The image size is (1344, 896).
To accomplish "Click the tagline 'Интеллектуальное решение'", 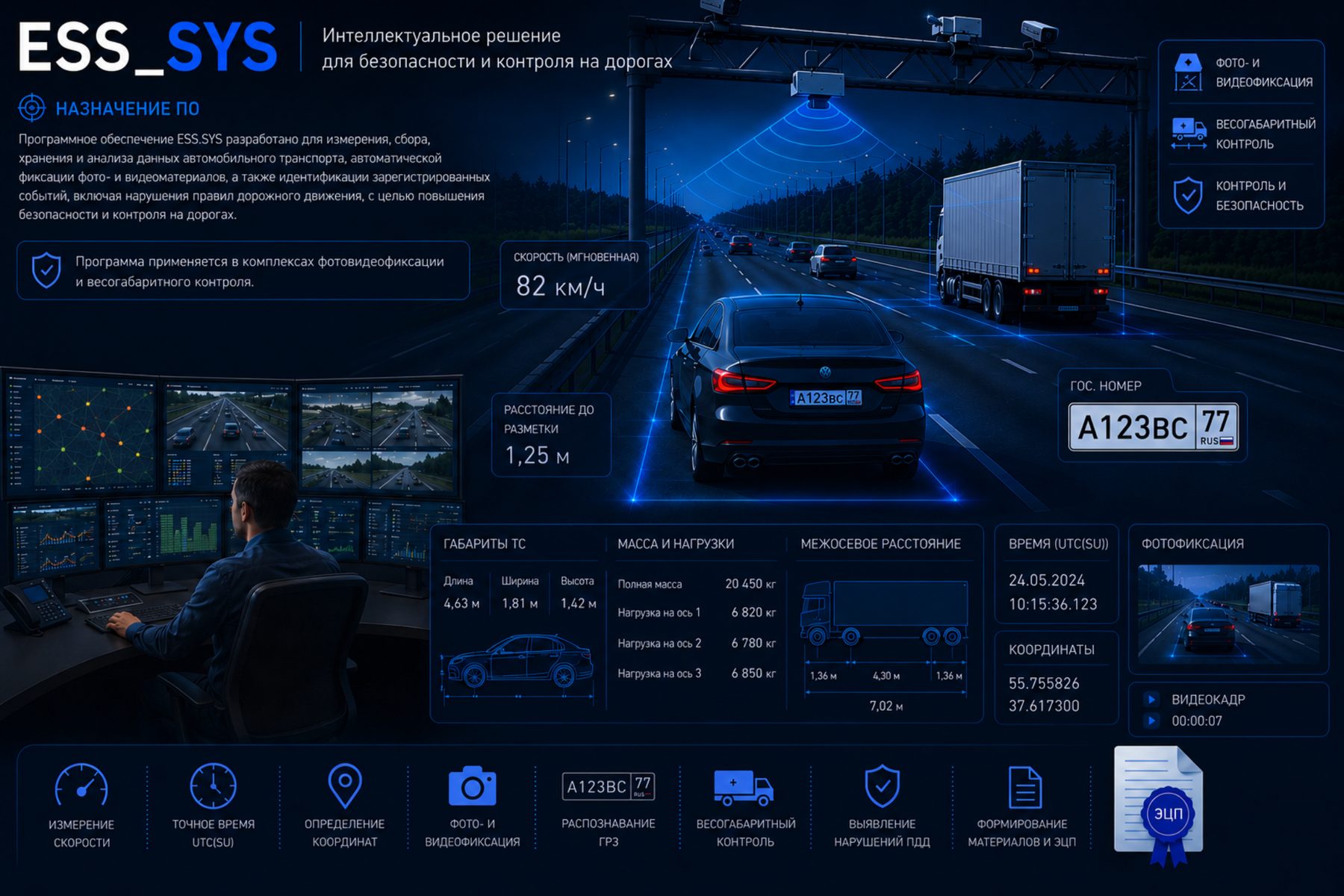I will [441, 35].
